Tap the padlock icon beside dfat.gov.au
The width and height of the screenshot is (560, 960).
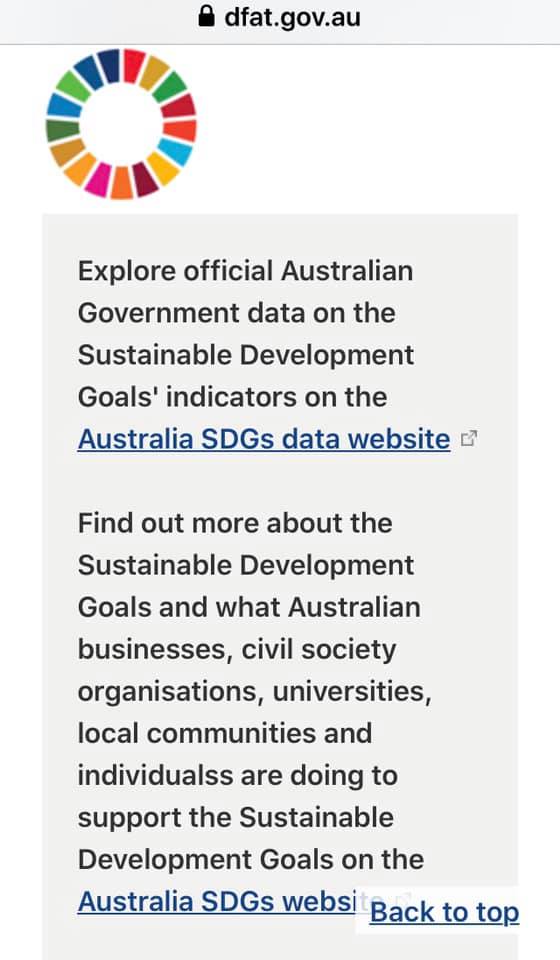click(207, 17)
